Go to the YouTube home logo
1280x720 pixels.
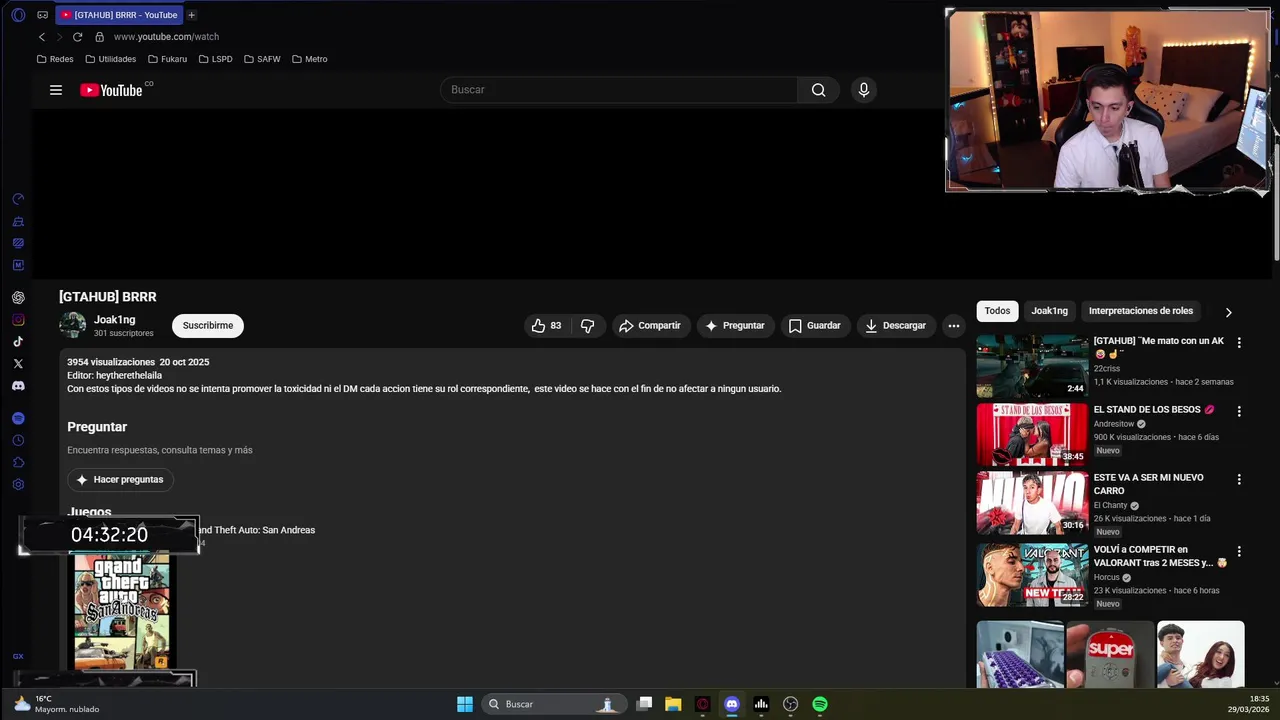111,90
